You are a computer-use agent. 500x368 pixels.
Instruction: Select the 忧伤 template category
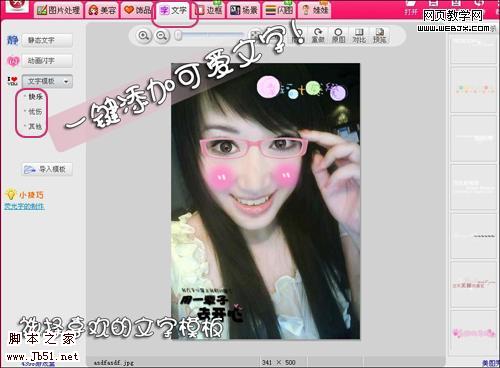tap(35, 112)
